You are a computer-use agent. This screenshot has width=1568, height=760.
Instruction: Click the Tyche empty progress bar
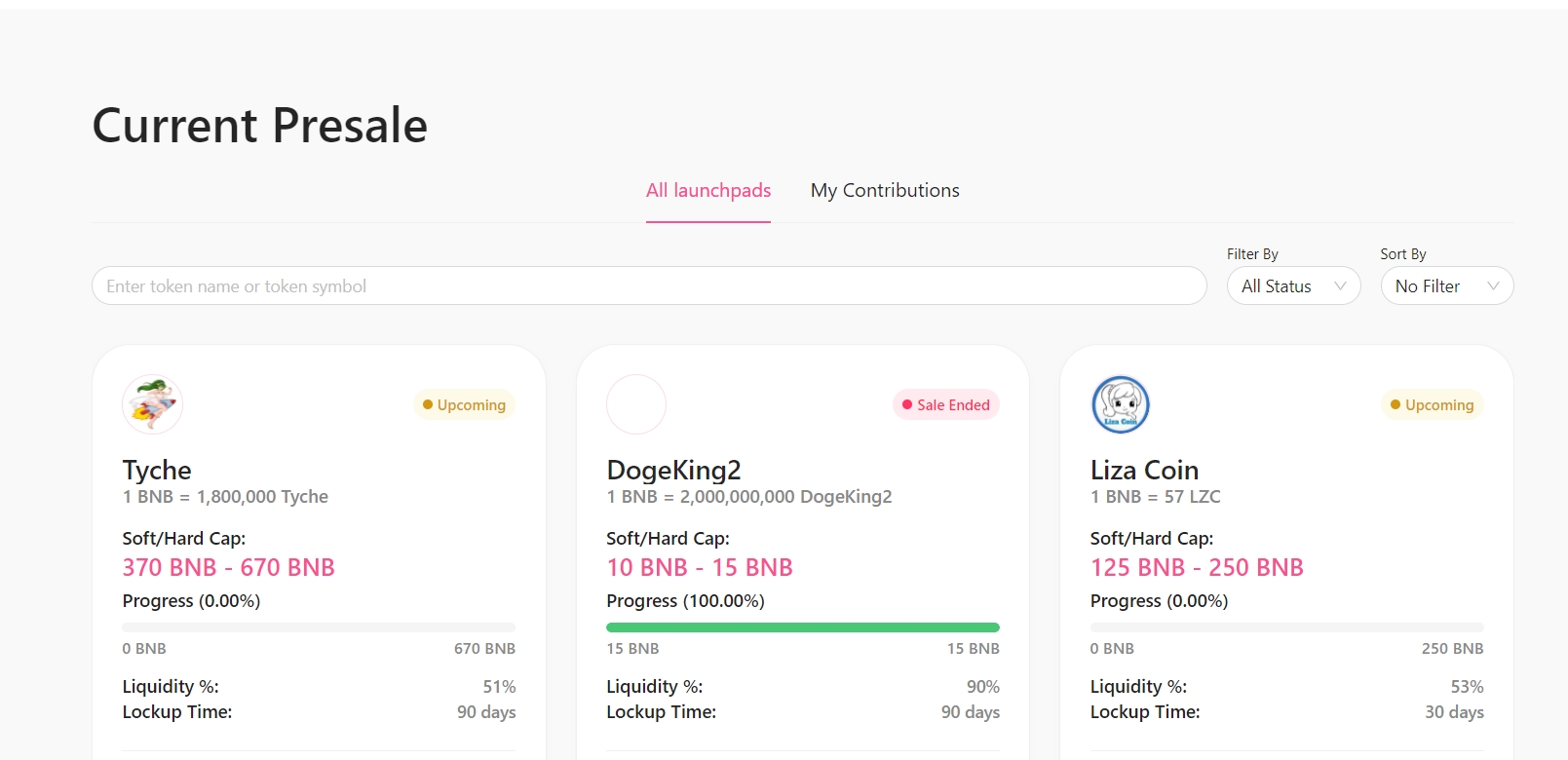(319, 627)
